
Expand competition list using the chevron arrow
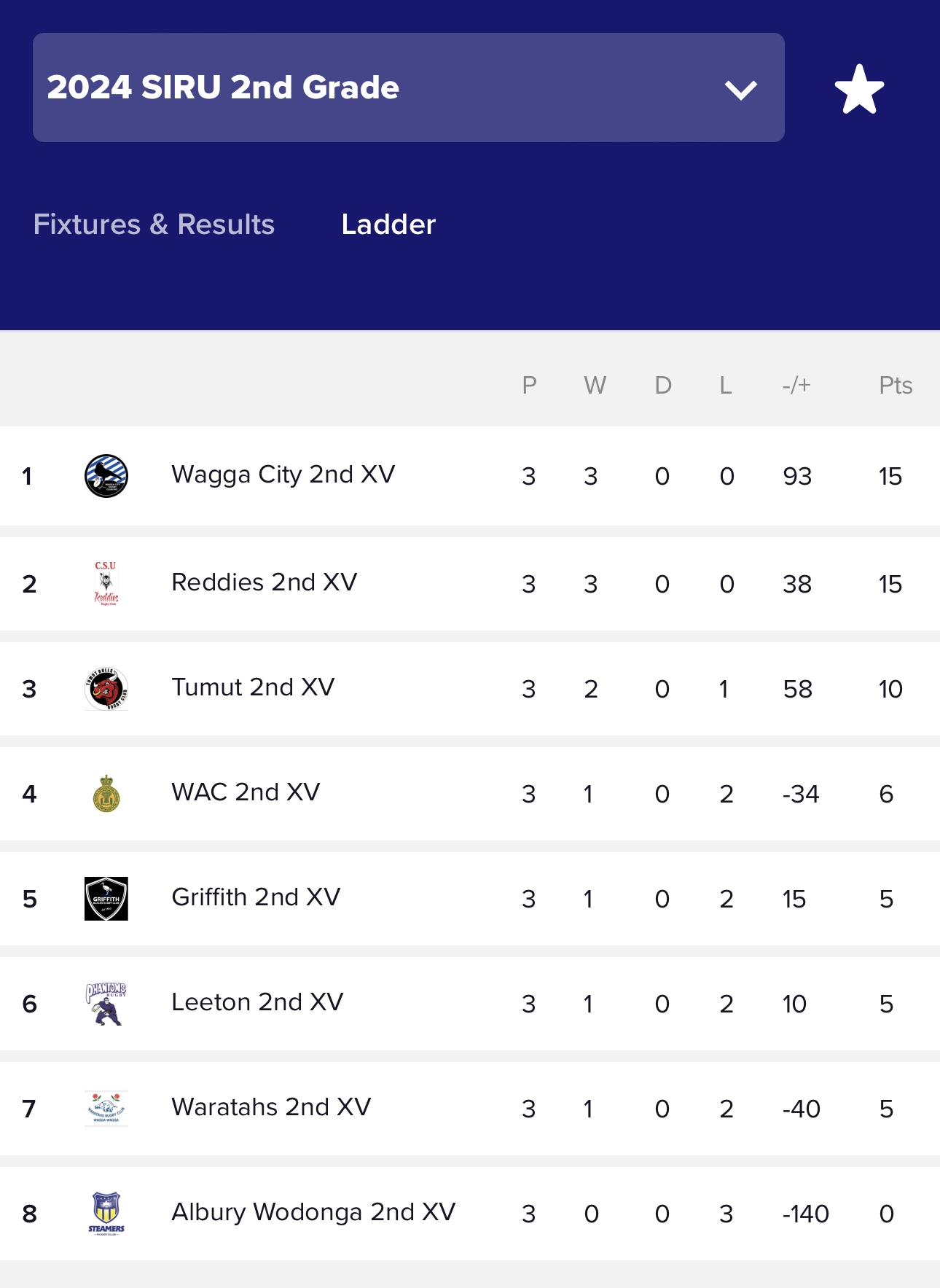741,90
